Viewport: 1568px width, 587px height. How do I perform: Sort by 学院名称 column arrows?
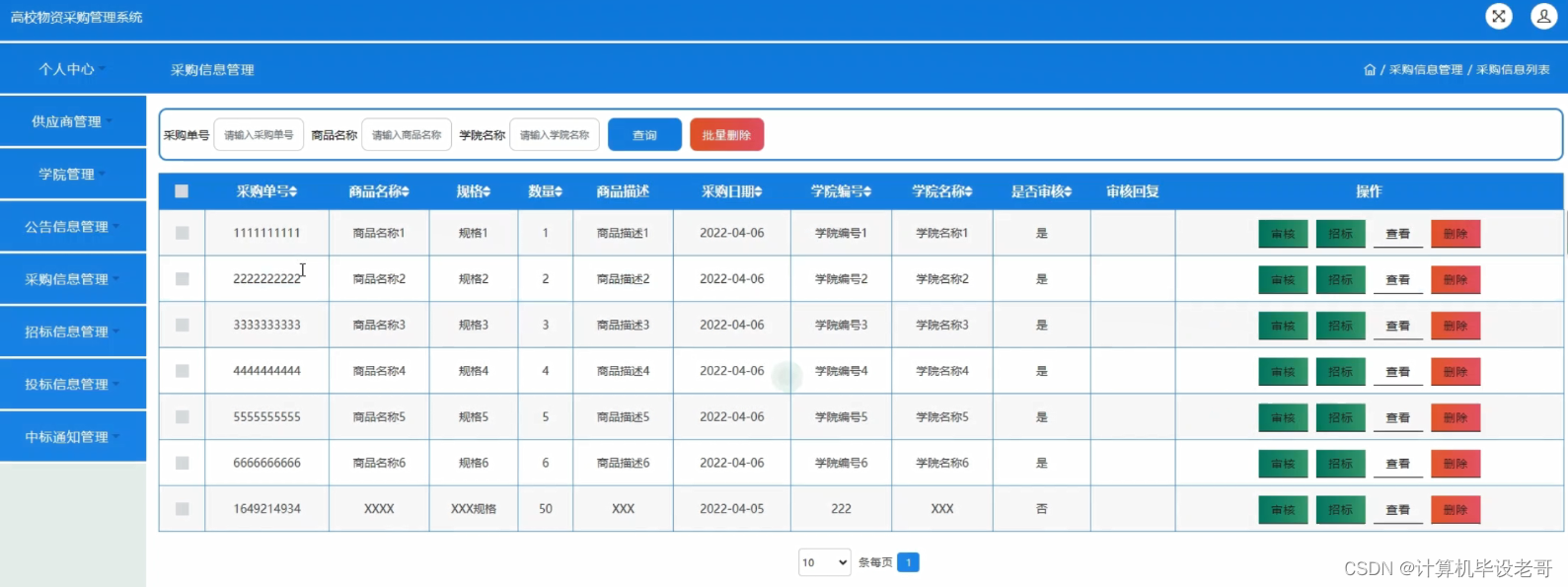click(968, 191)
